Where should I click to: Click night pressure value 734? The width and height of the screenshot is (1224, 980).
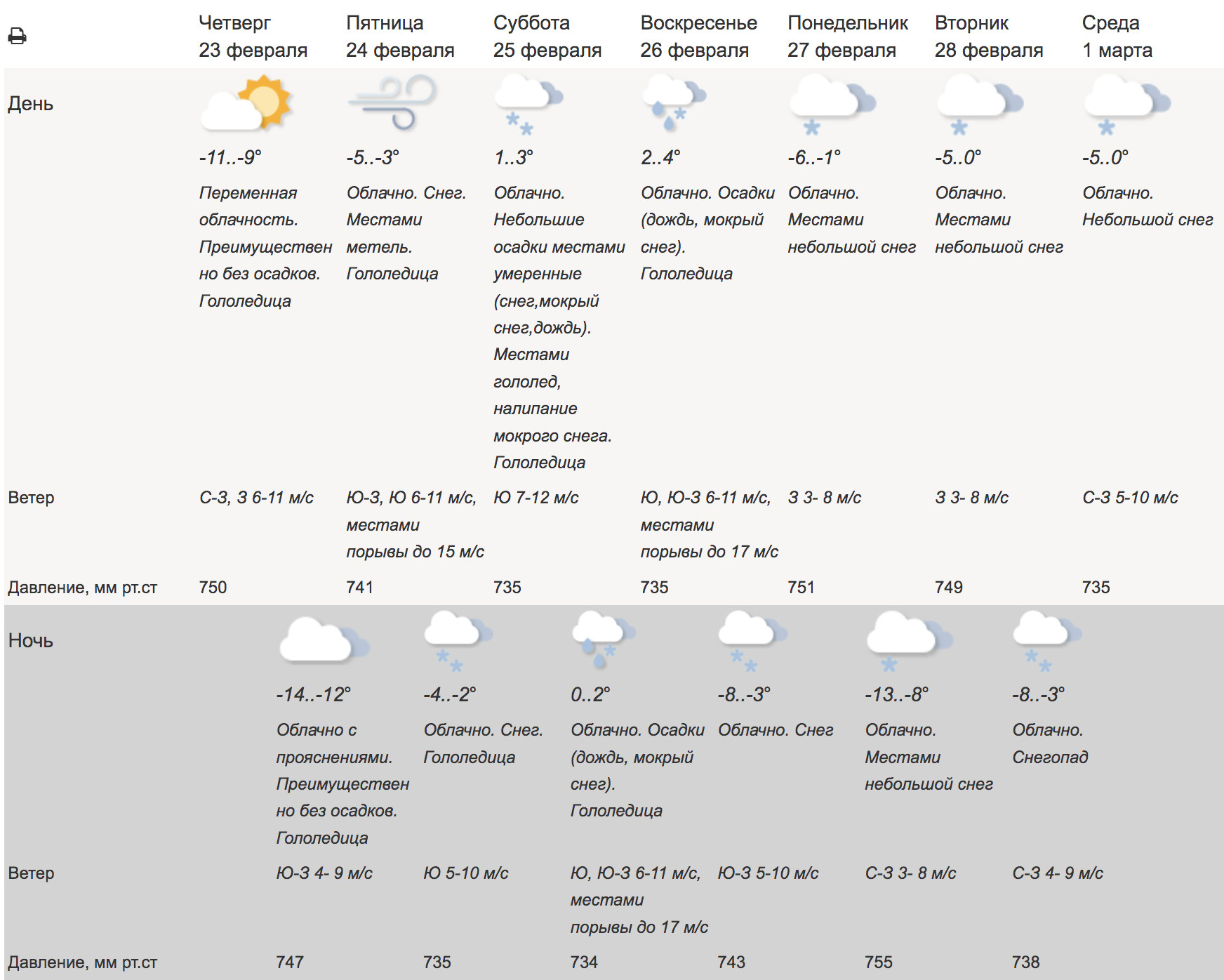584,962
